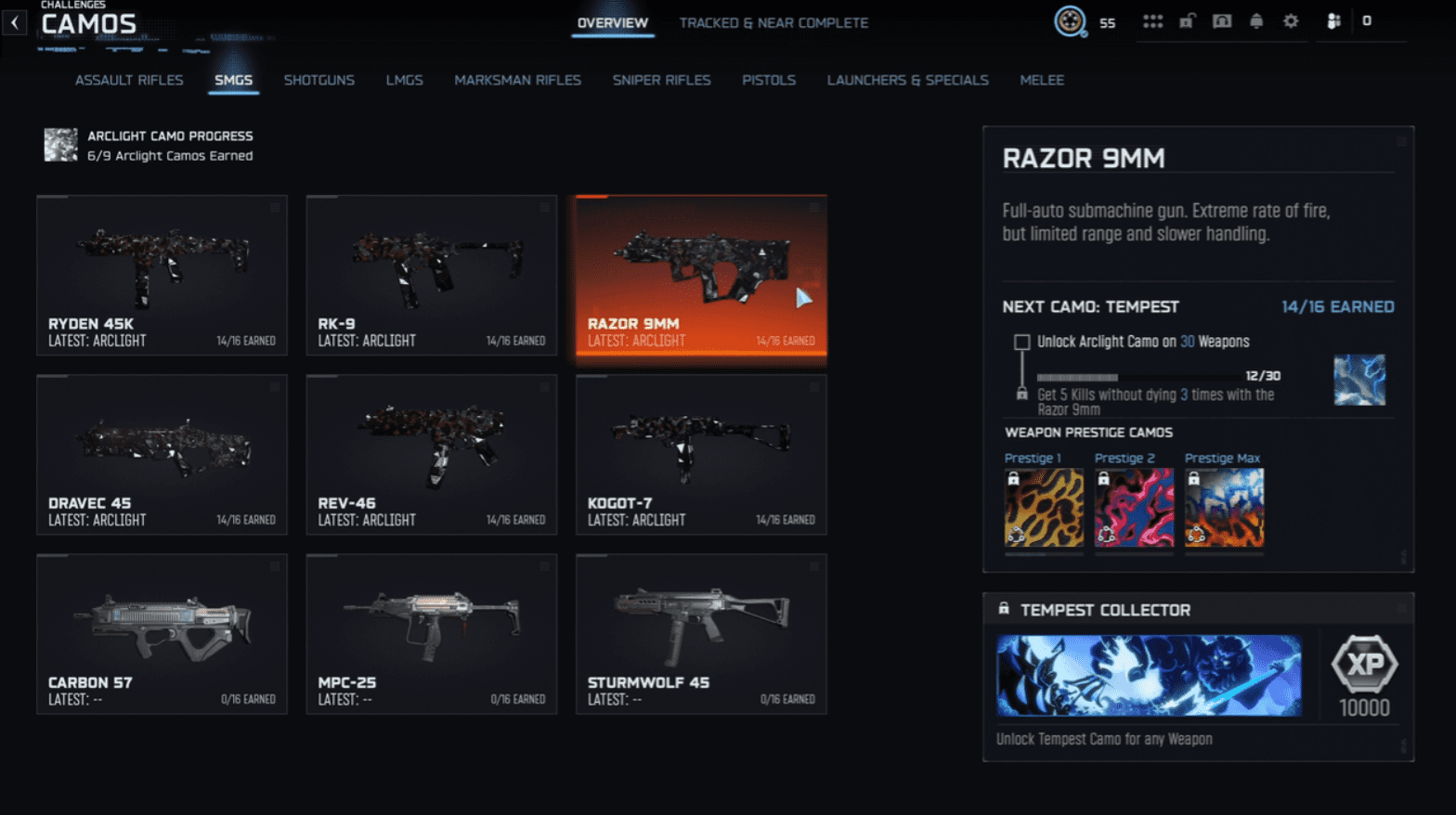1456x815 pixels.
Task: Click the unlock padlock icon in header
Action: (1187, 21)
